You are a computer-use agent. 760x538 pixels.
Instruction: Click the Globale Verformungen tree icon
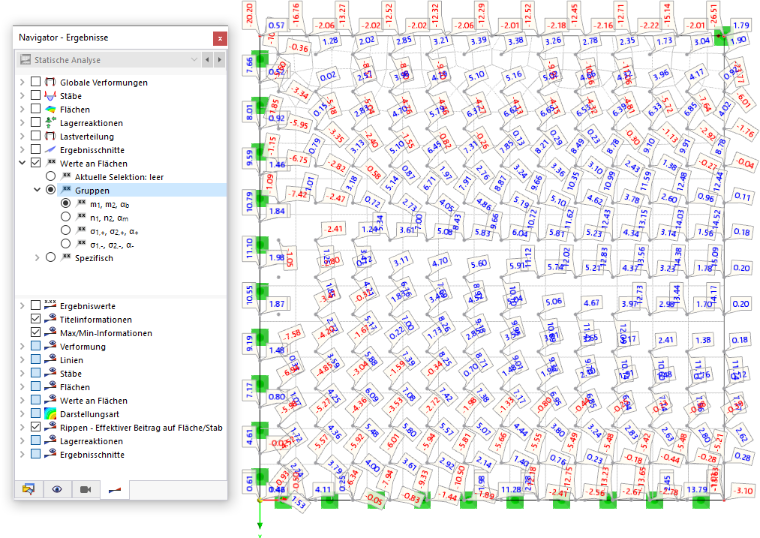pyautogui.click(x=50, y=82)
